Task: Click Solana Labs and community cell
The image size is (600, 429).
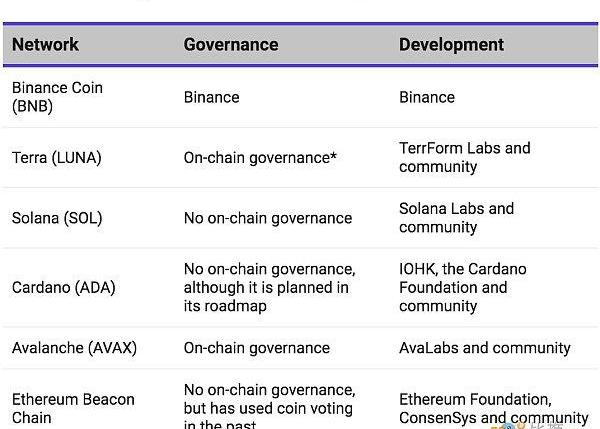Action: (x=456, y=218)
